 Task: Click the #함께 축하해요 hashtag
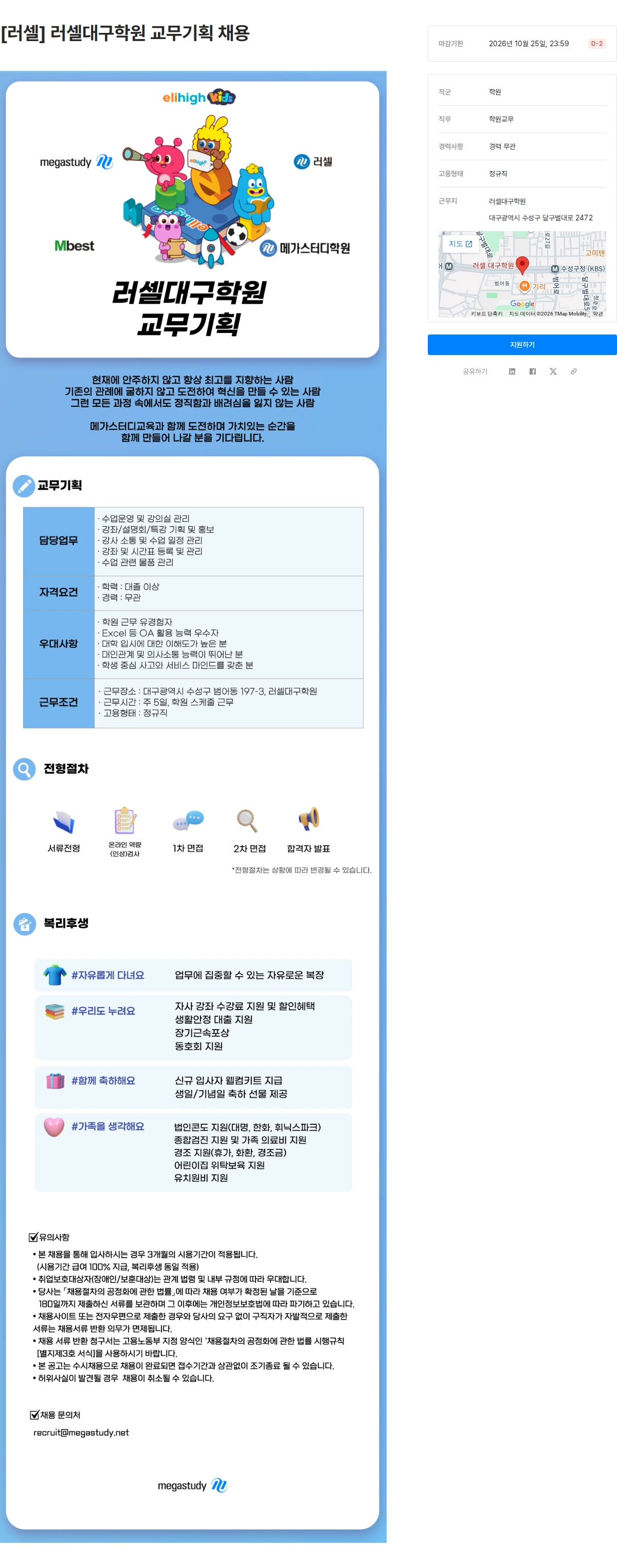(103, 1080)
